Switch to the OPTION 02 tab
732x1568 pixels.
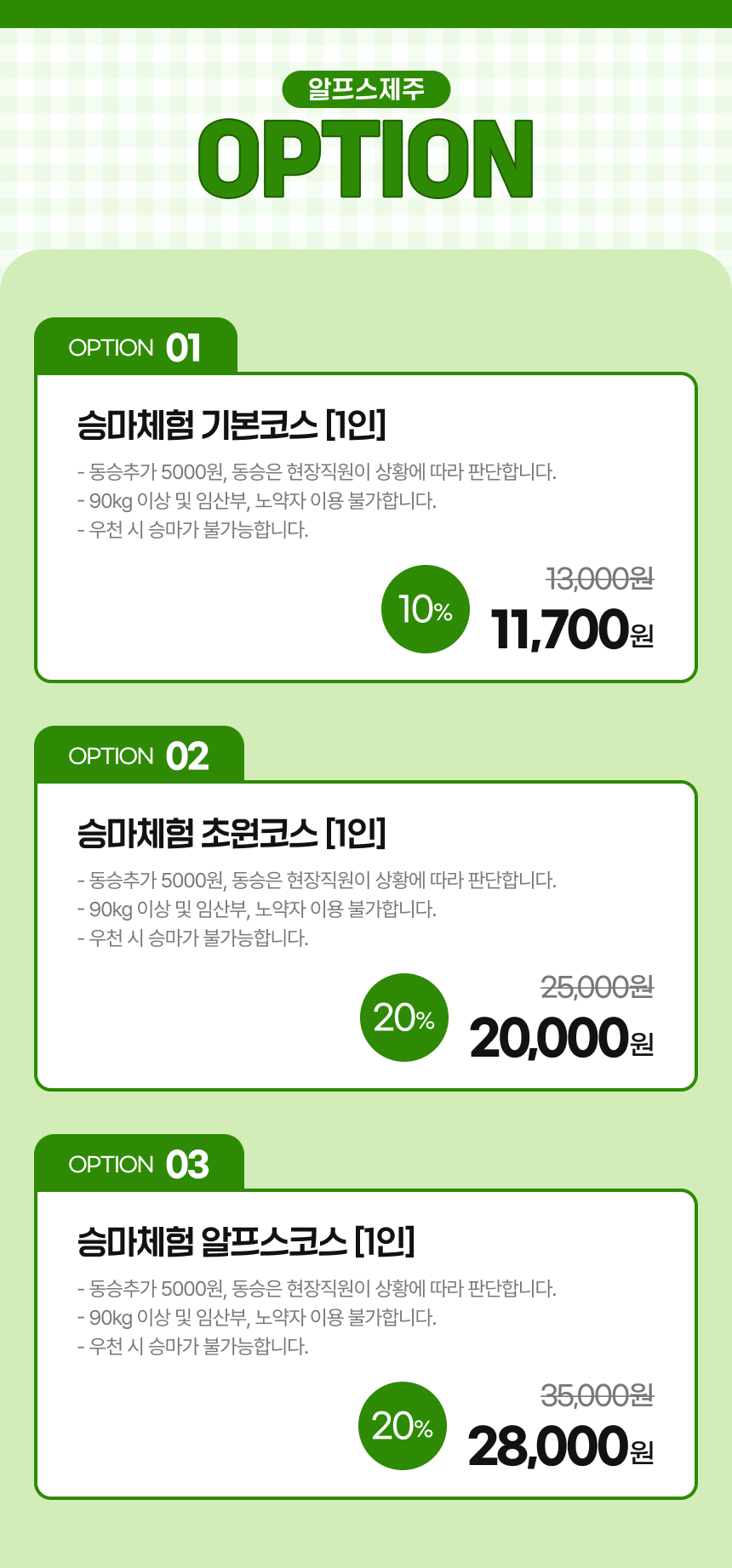139,755
